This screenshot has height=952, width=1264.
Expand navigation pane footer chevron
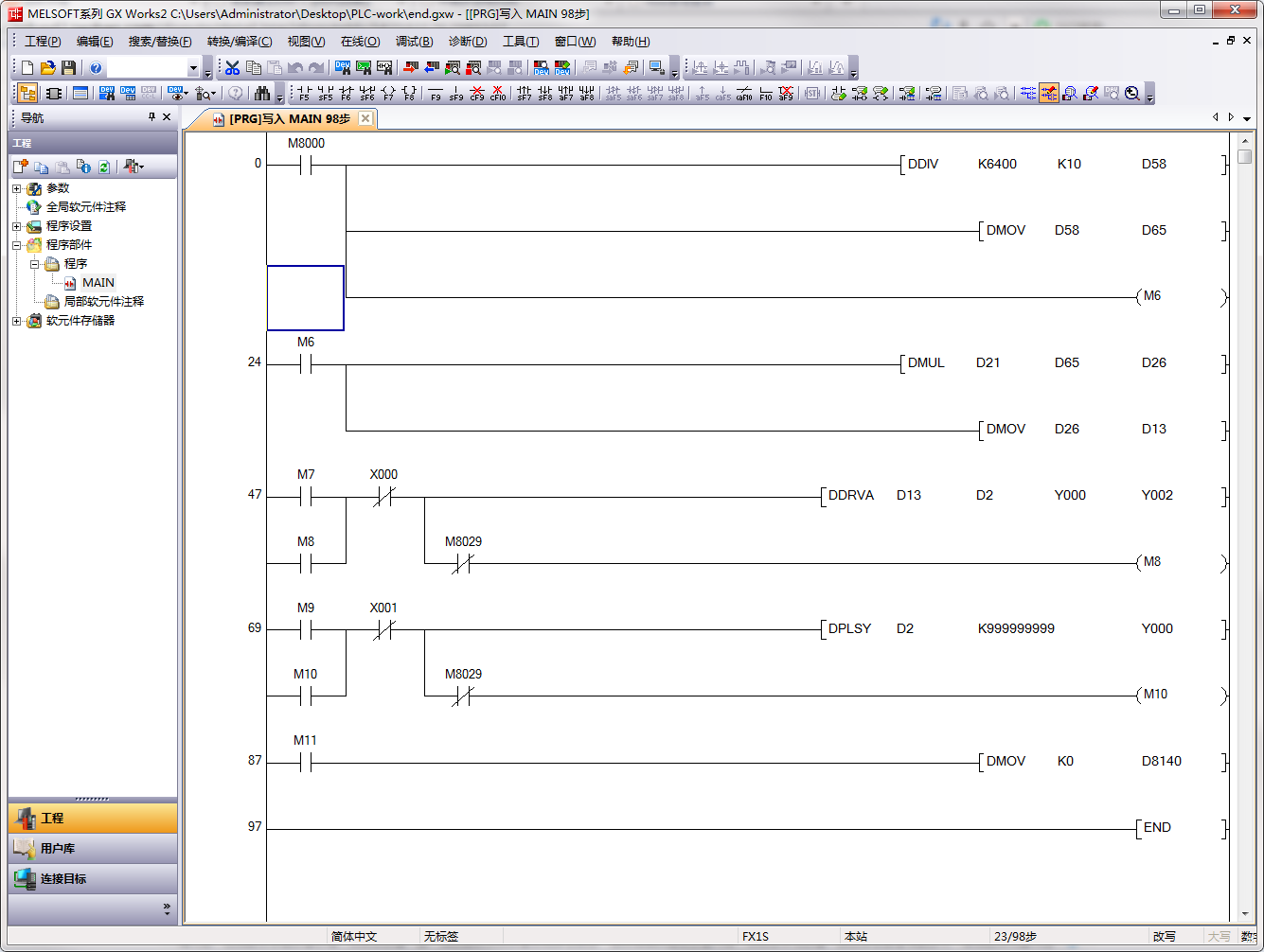pos(167,908)
